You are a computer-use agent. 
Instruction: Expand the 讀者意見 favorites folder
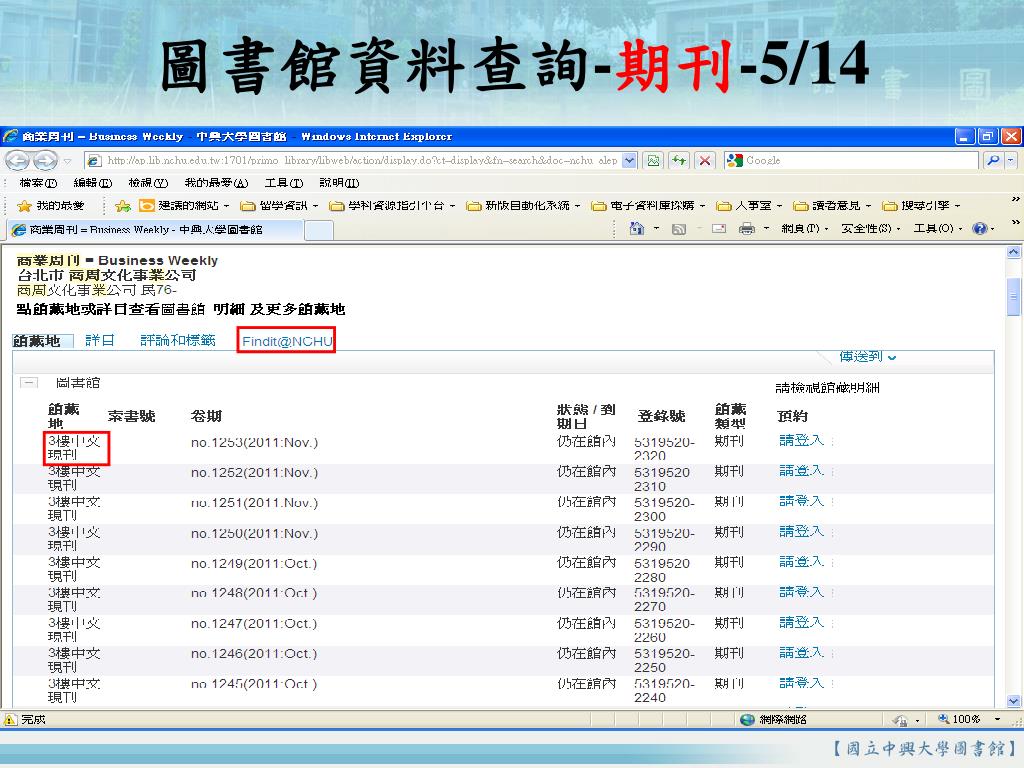(832, 206)
